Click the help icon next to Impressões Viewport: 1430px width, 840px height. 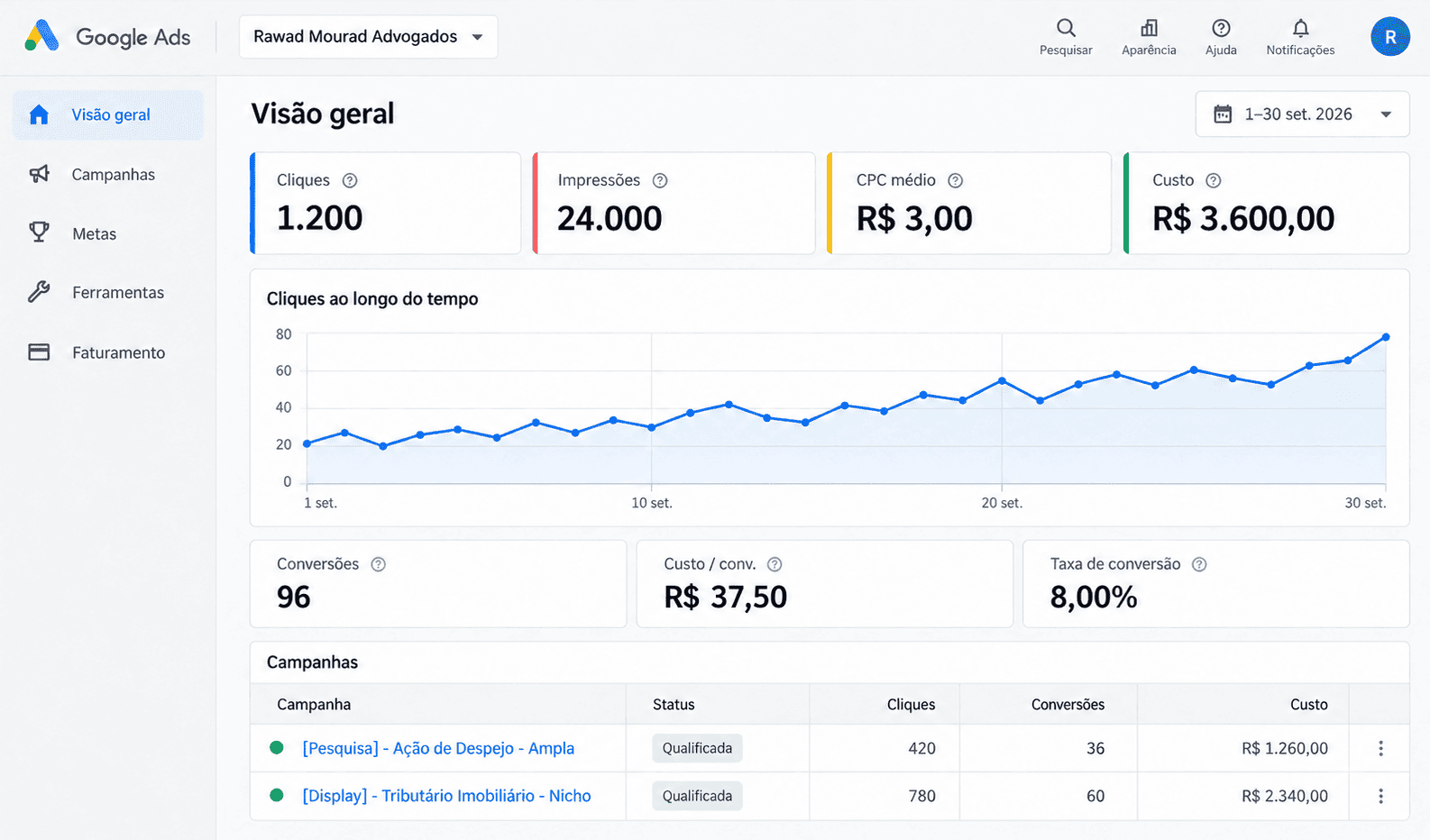coord(660,180)
